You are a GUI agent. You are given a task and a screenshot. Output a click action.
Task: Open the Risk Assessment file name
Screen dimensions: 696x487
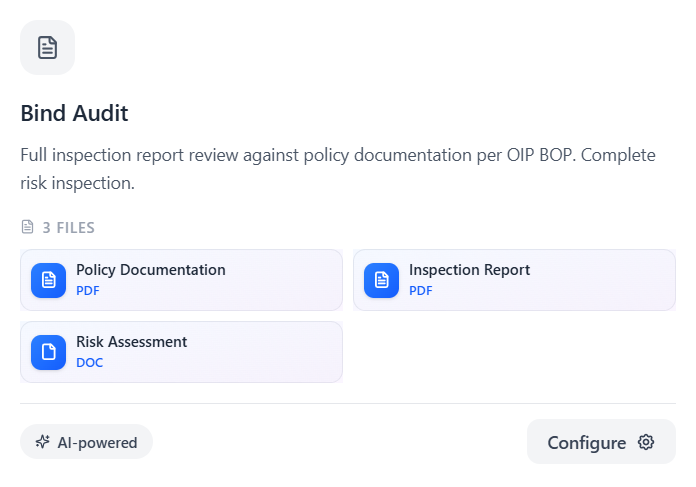point(131,342)
